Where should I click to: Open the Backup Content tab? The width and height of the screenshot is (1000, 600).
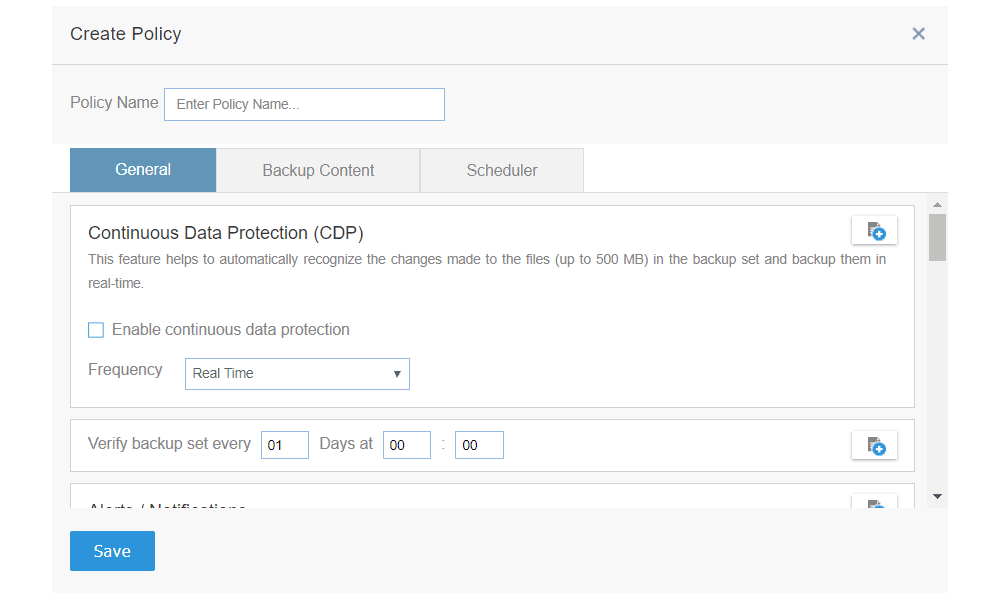coord(318,170)
